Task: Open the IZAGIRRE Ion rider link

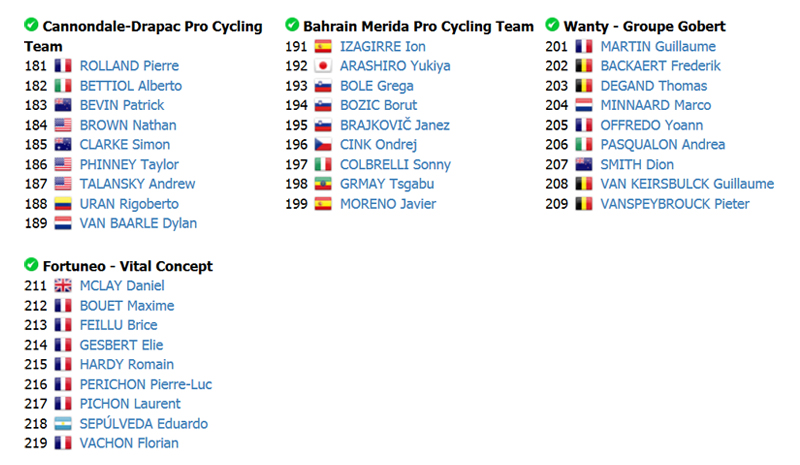Action: point(383,46)
